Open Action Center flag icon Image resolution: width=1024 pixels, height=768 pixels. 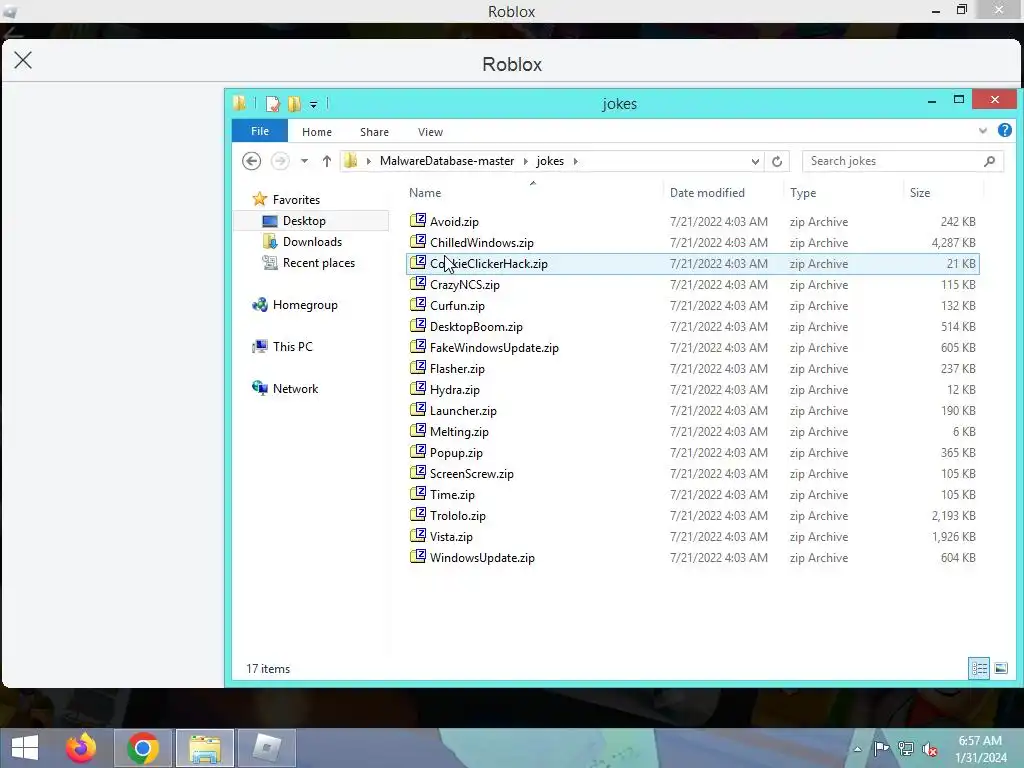tap(881, 748)
